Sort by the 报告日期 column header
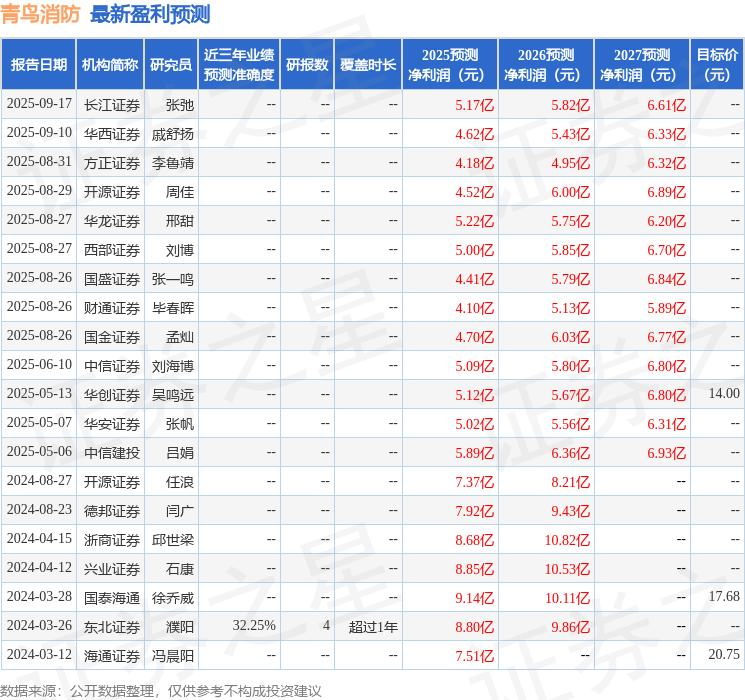745x700 pixels. coord(39,65)
